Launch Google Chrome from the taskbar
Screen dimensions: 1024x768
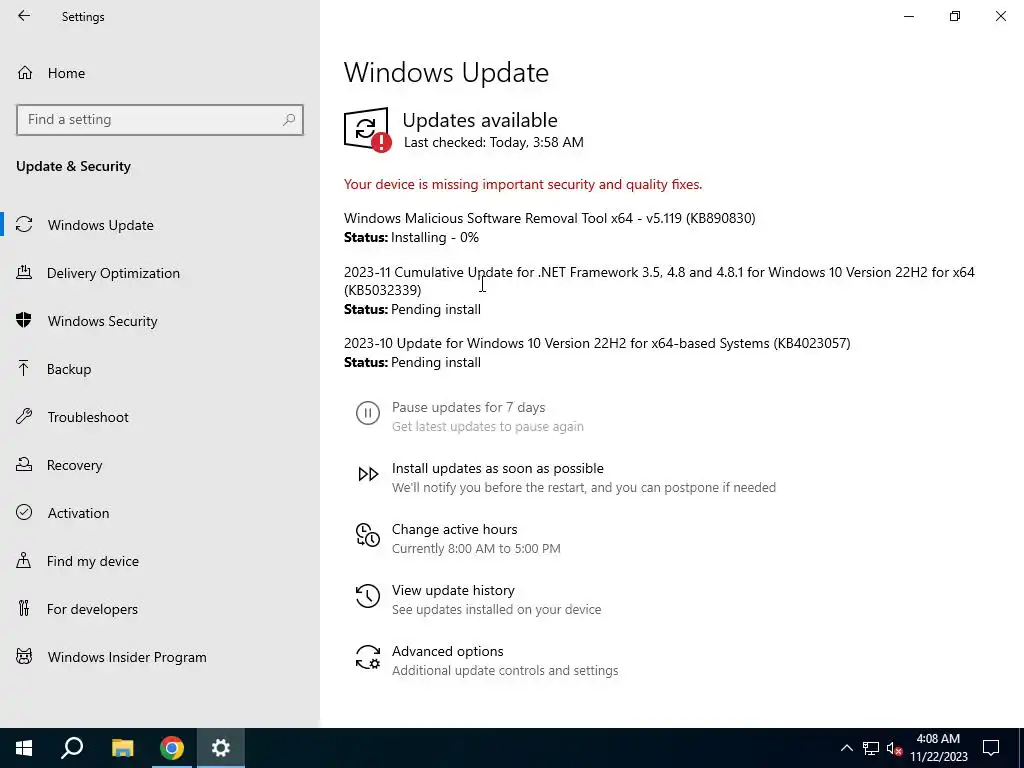coord(172,748)
